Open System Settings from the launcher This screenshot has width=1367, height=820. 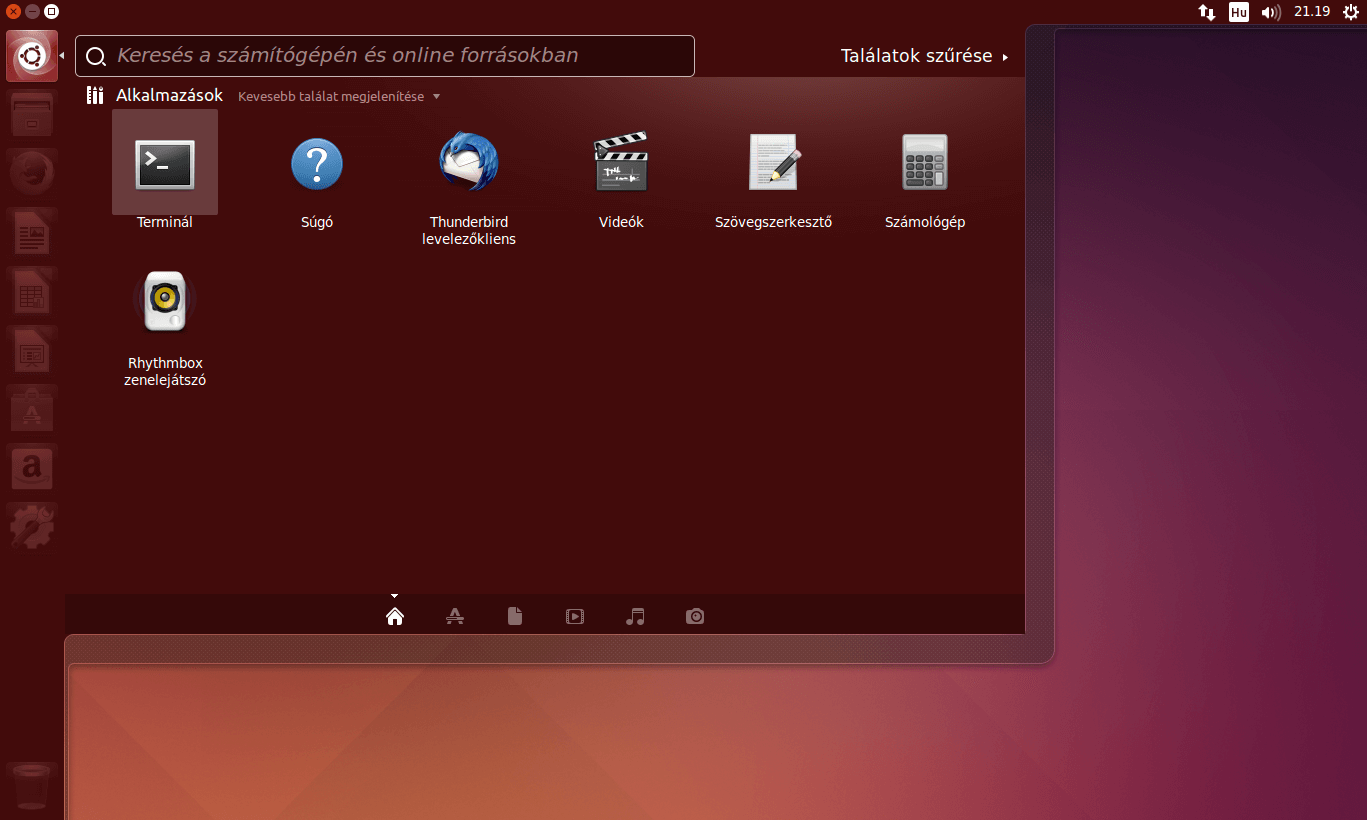(32, 527)
